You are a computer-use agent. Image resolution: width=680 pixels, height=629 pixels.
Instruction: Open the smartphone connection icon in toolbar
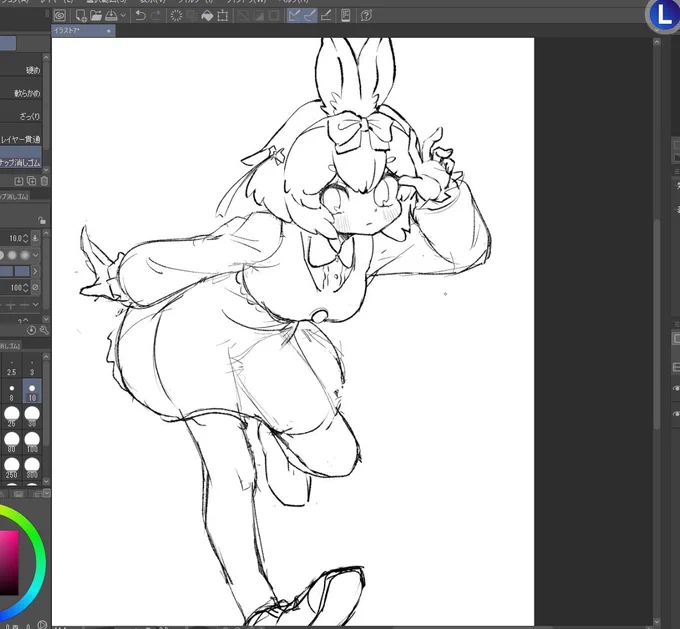click(x=346, y=16)
